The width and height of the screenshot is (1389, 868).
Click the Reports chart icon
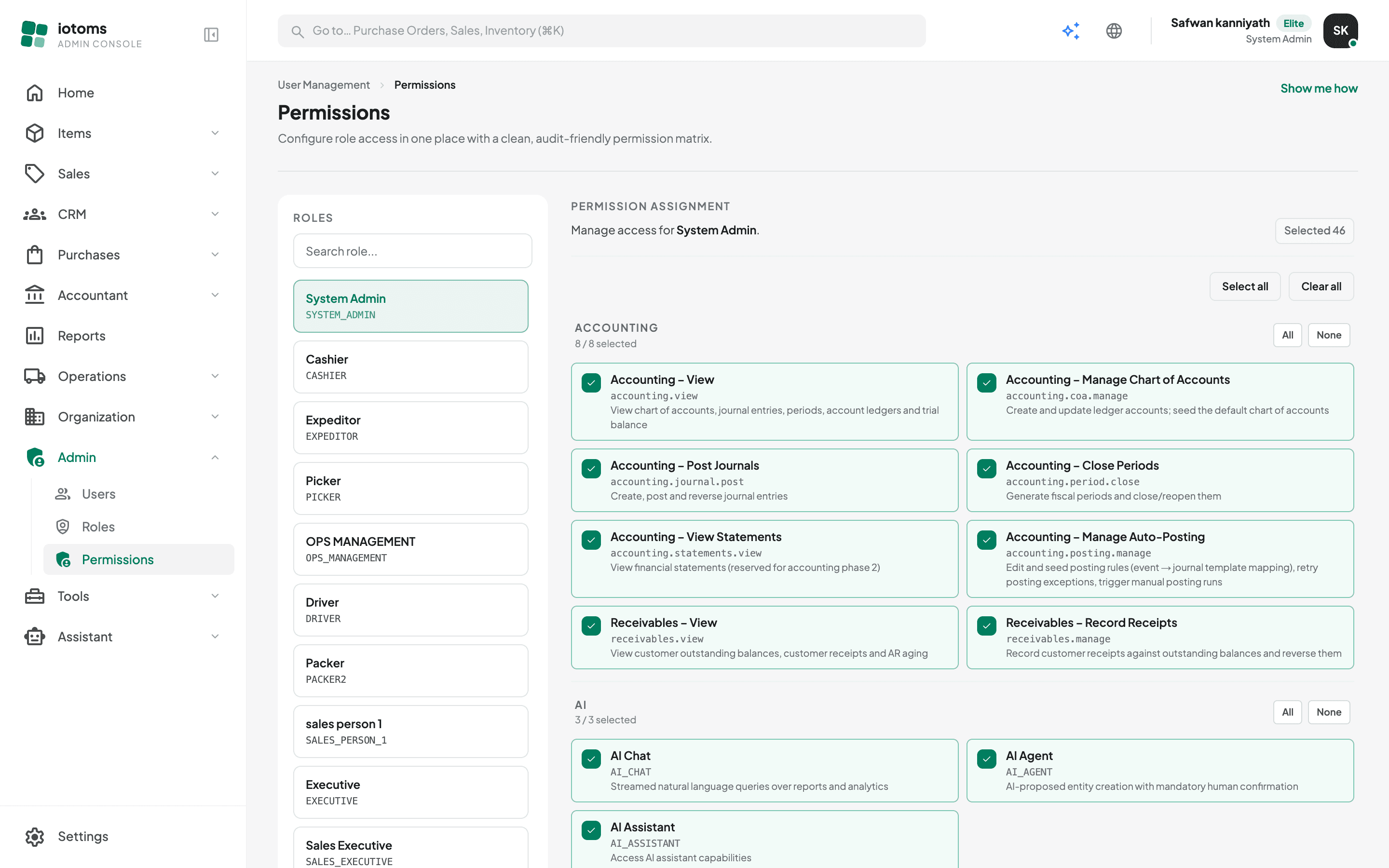pos(34,336)
